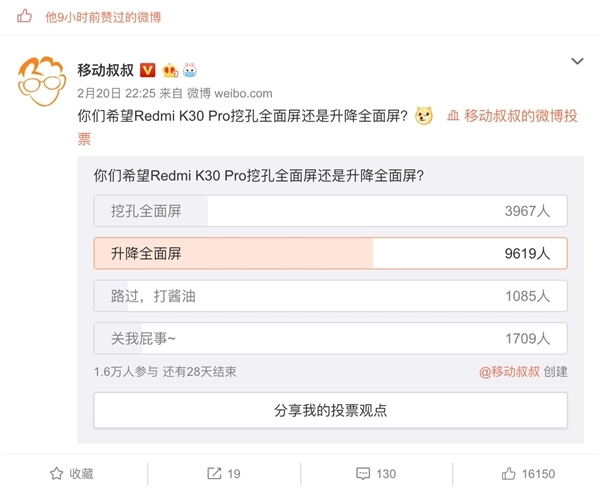Screen dimensions: 600x491
Task: Like the post showing 16150 likes
Action: pyautogui.click(x=527, y=473)
